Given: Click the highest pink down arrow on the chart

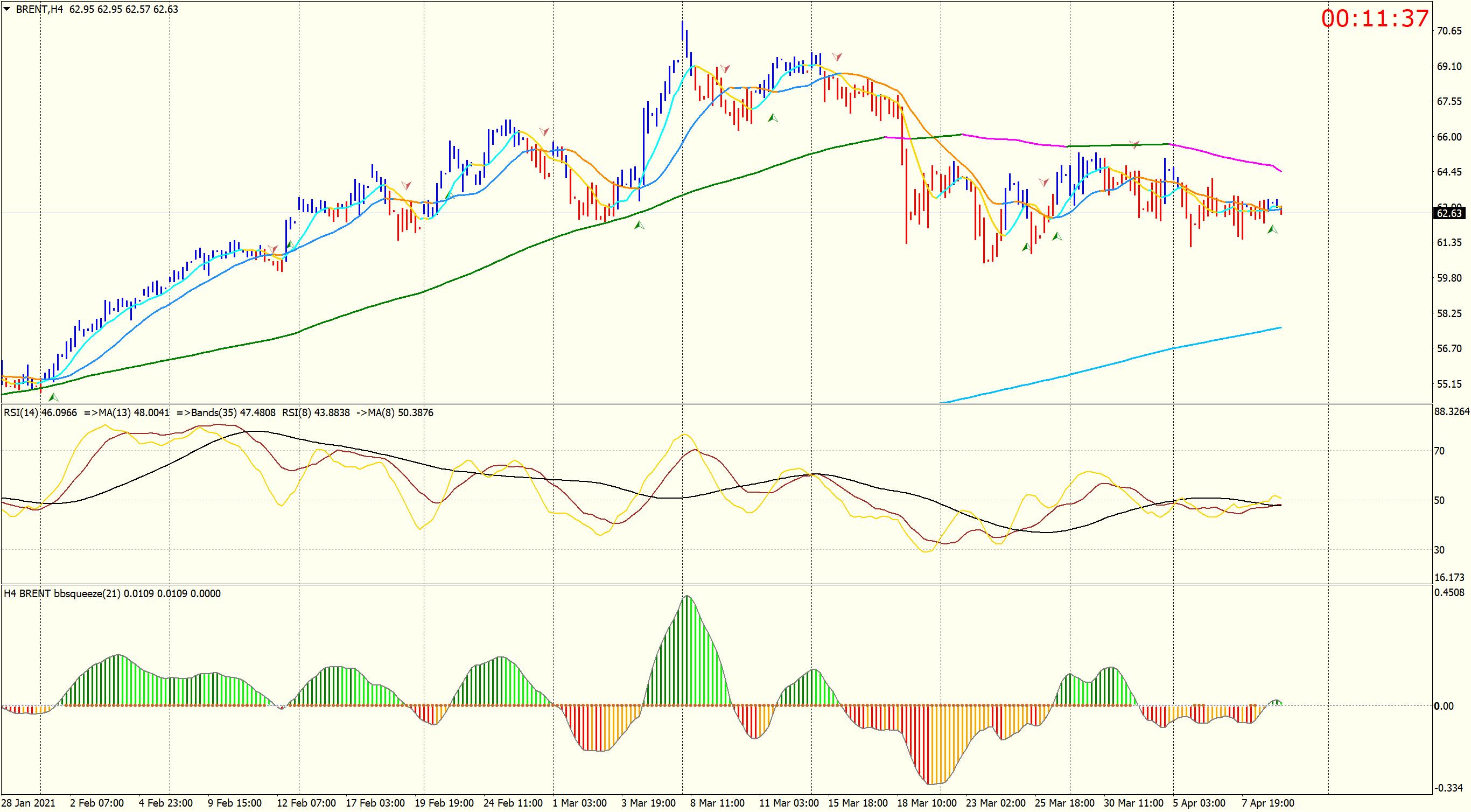Looking at the screenshot, I should coord(837,57).
